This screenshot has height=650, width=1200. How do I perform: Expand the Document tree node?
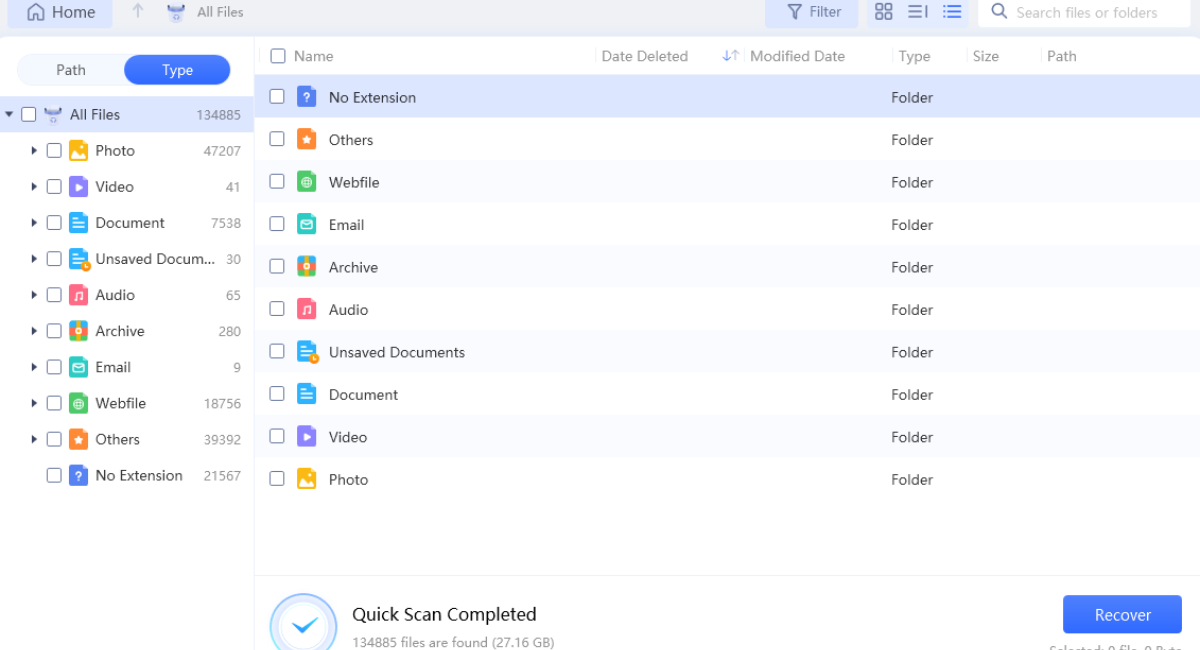click(34, 223)
